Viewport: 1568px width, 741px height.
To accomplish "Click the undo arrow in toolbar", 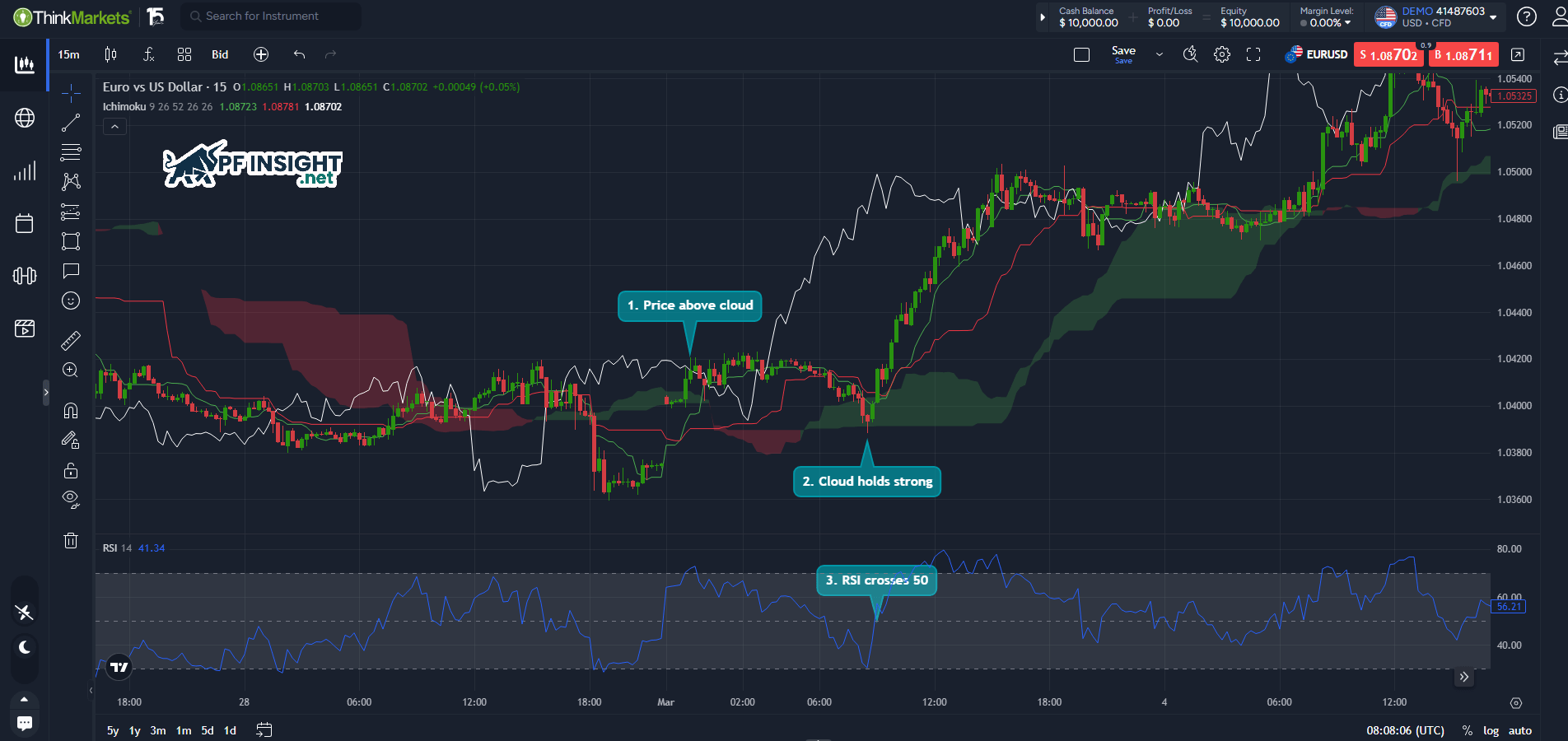I will click(x=299, y=54).
